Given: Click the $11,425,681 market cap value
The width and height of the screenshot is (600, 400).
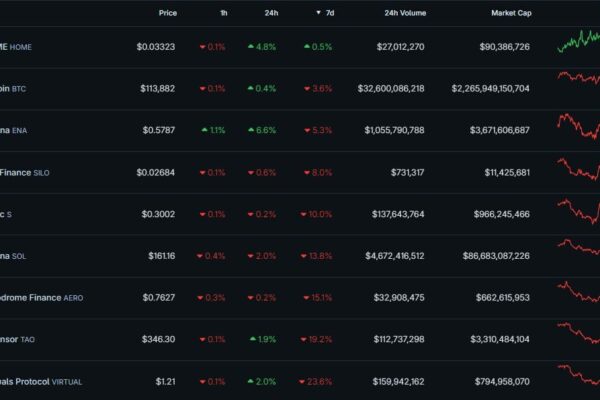Looking at the screenshot, I should [507, 172].
